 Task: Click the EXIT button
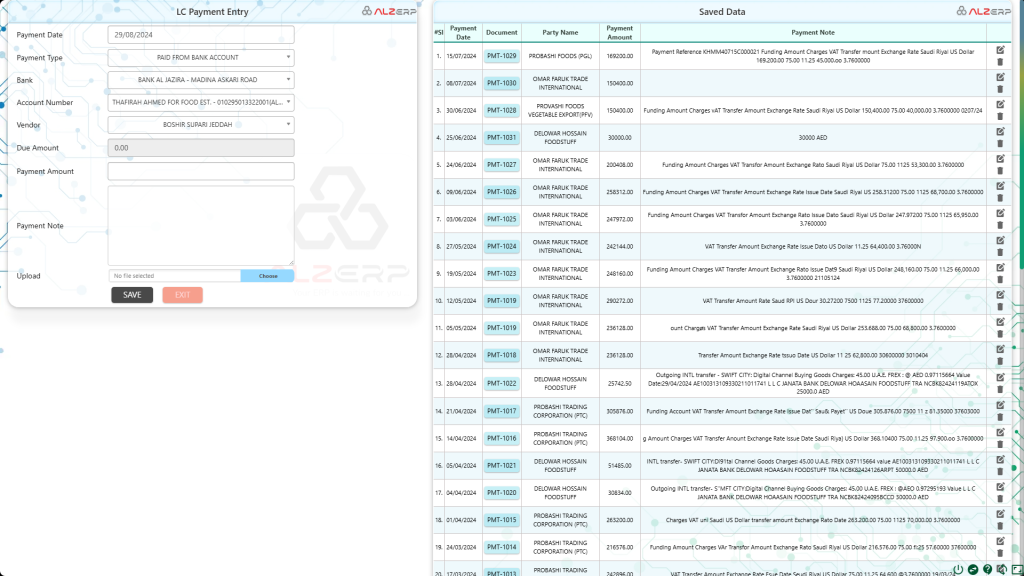[x=182, y=295]
